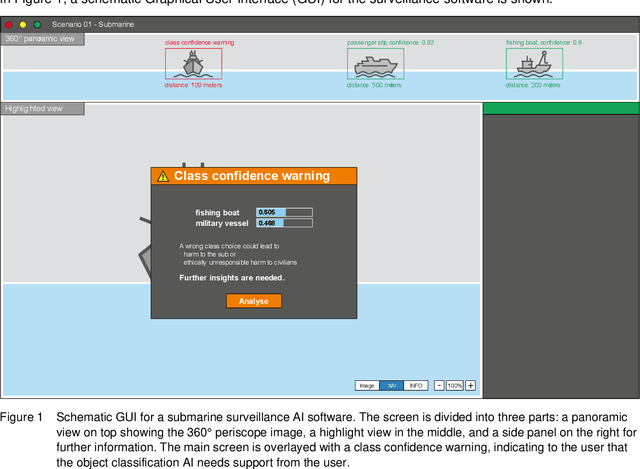Click the military vessel confidence bar
640x469 pixels.
click(285, 223)
